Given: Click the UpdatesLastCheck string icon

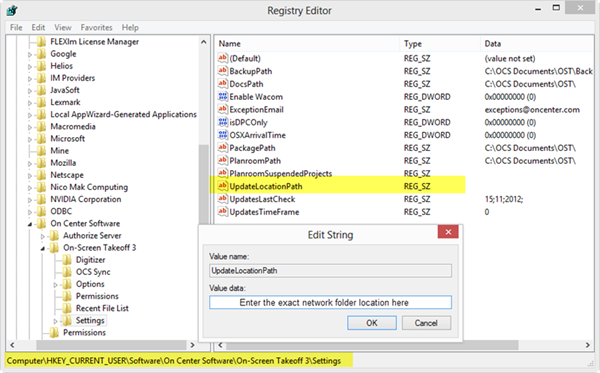Looking at the screenshot, I should click(222, 199).
